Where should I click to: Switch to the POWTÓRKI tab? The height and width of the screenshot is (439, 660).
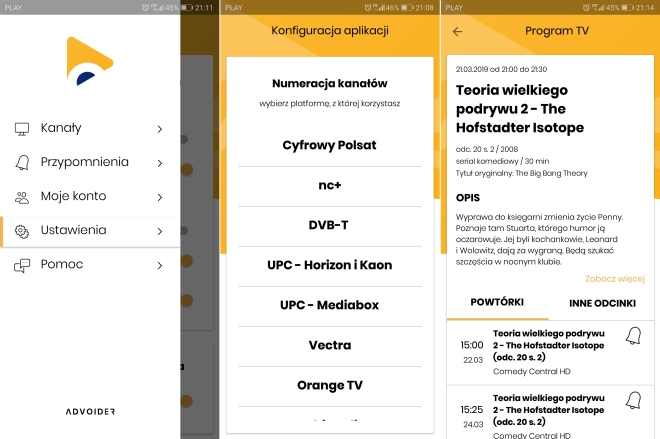point(498,303)
